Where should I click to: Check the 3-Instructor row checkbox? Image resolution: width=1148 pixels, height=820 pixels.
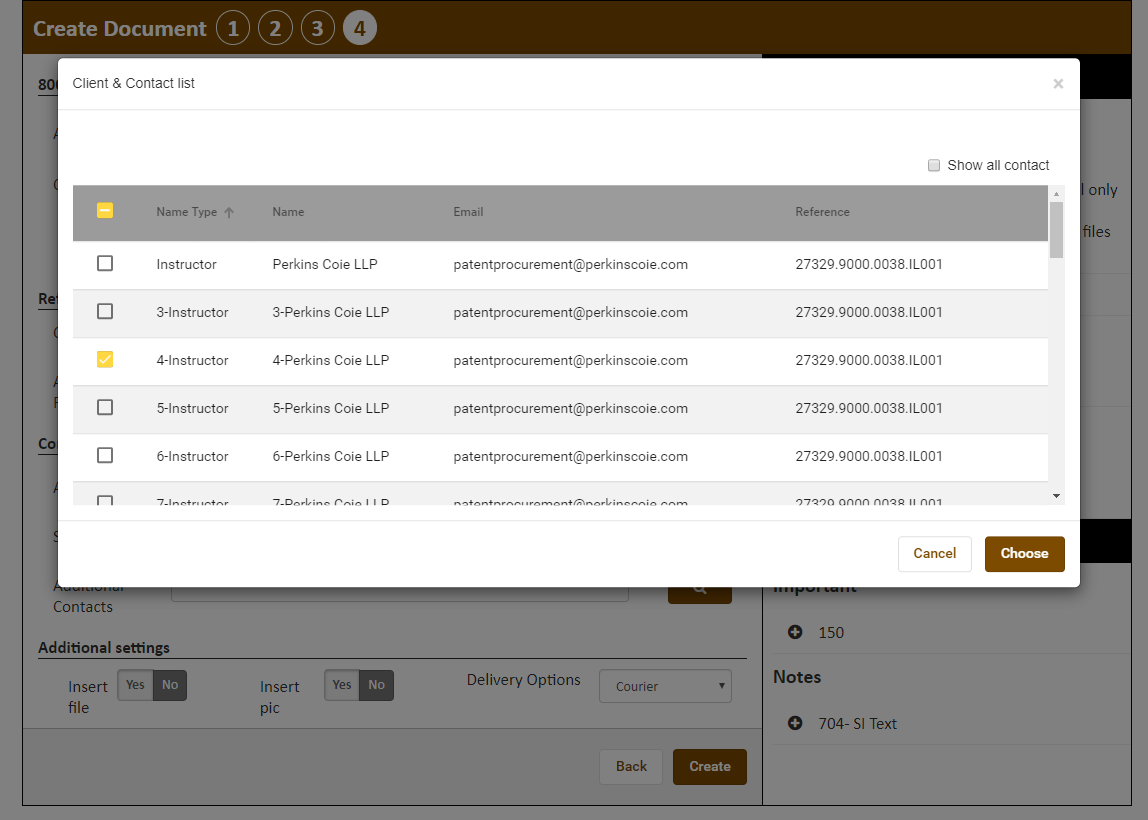click(105, 311)
